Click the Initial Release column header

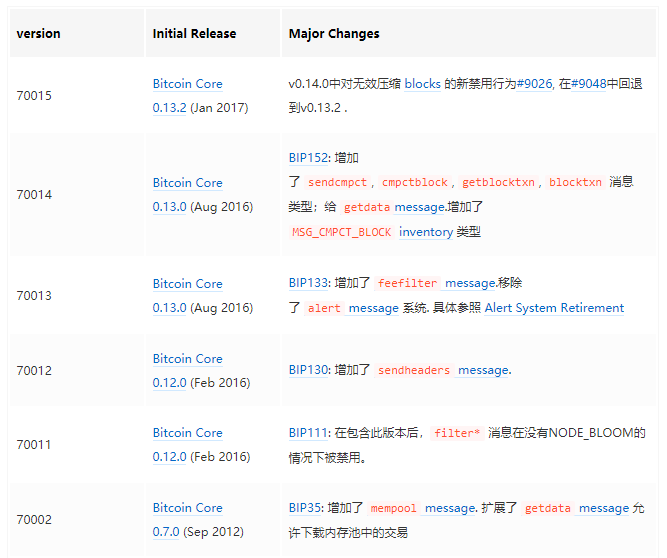[x=213, y=33]
